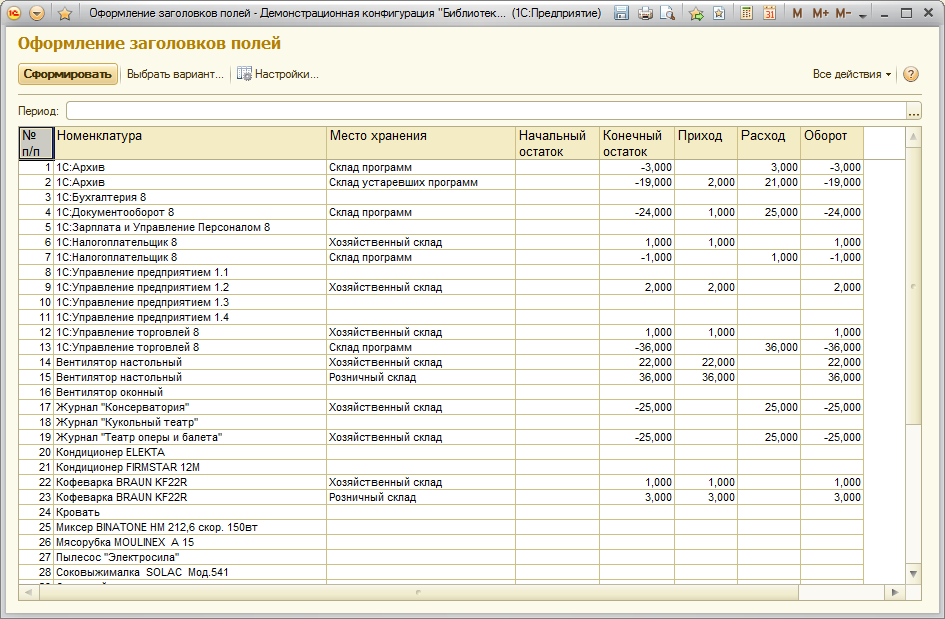Save the report with diskette icon
Viewport: 945px width, 619px height.
(621, 13)
